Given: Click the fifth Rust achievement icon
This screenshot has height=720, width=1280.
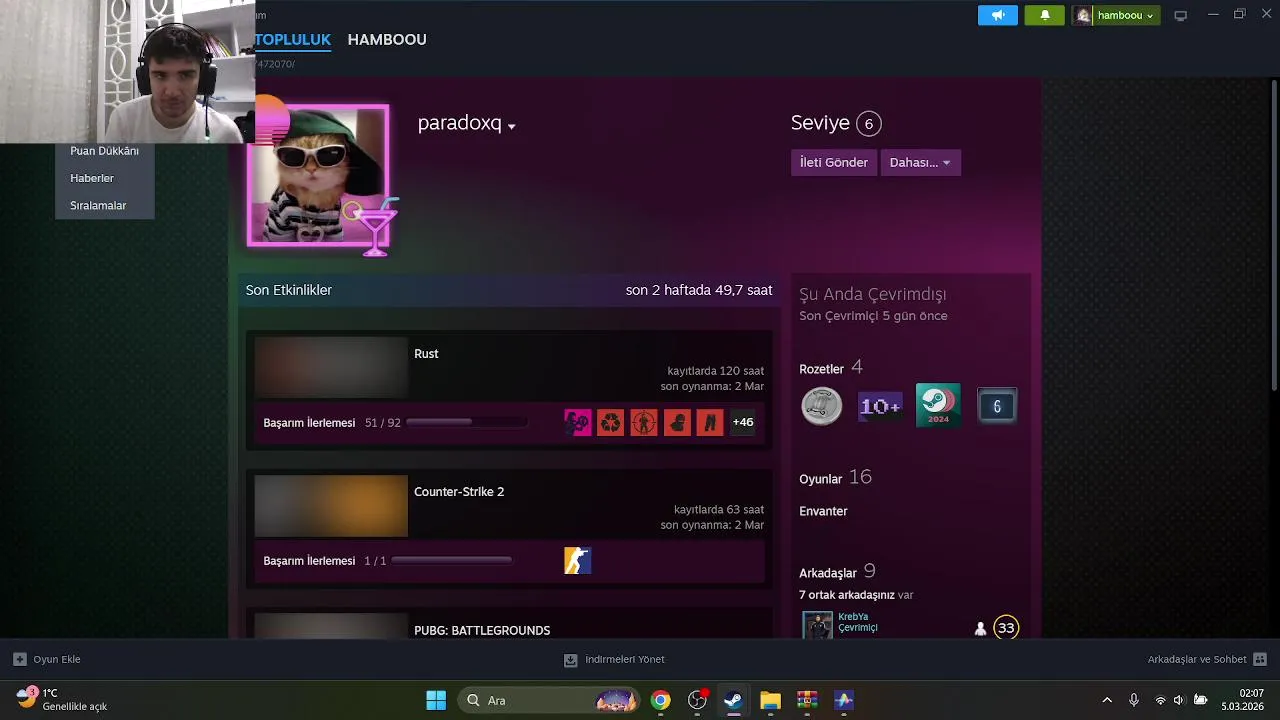Looking at the screenshot, I should pos(709,422).
